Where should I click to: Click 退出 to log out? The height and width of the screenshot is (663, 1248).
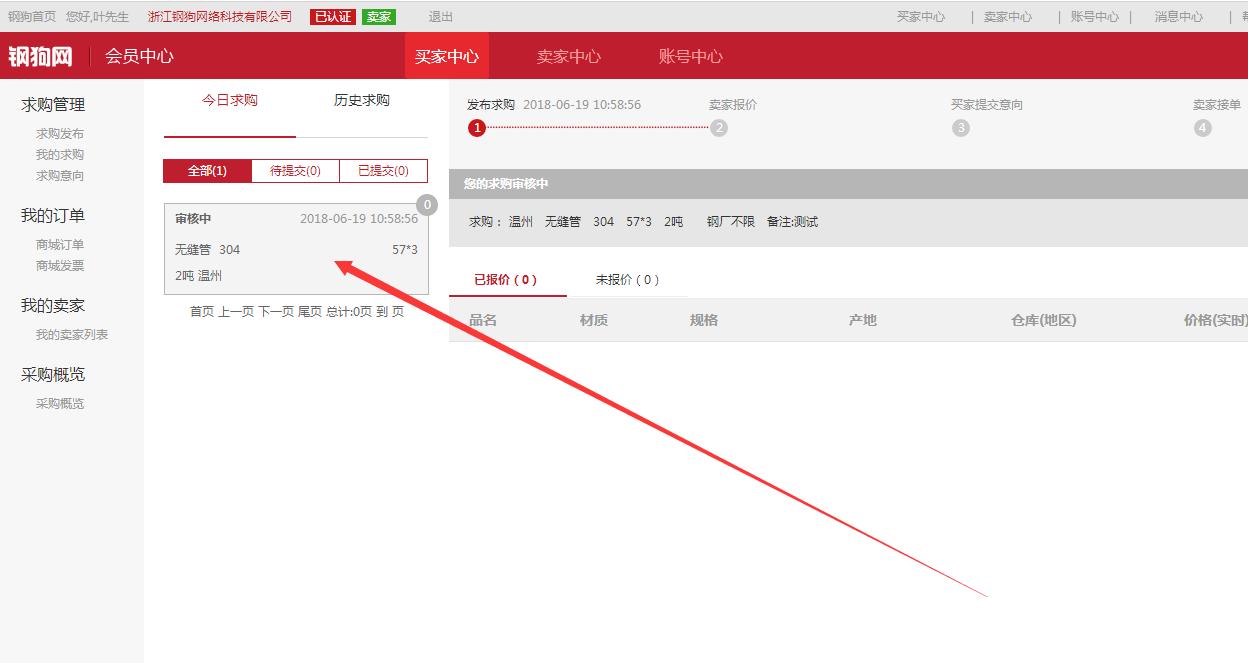(439, 16)
